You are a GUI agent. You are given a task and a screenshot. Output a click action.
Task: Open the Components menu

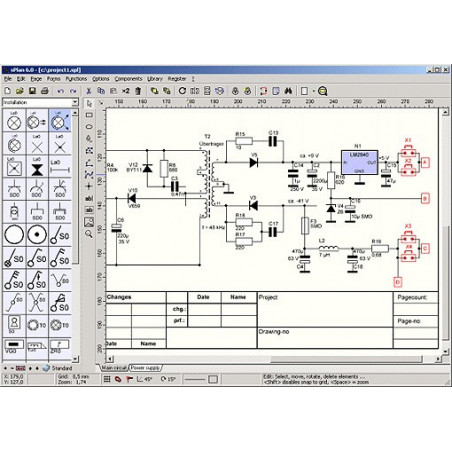point(128,79)
